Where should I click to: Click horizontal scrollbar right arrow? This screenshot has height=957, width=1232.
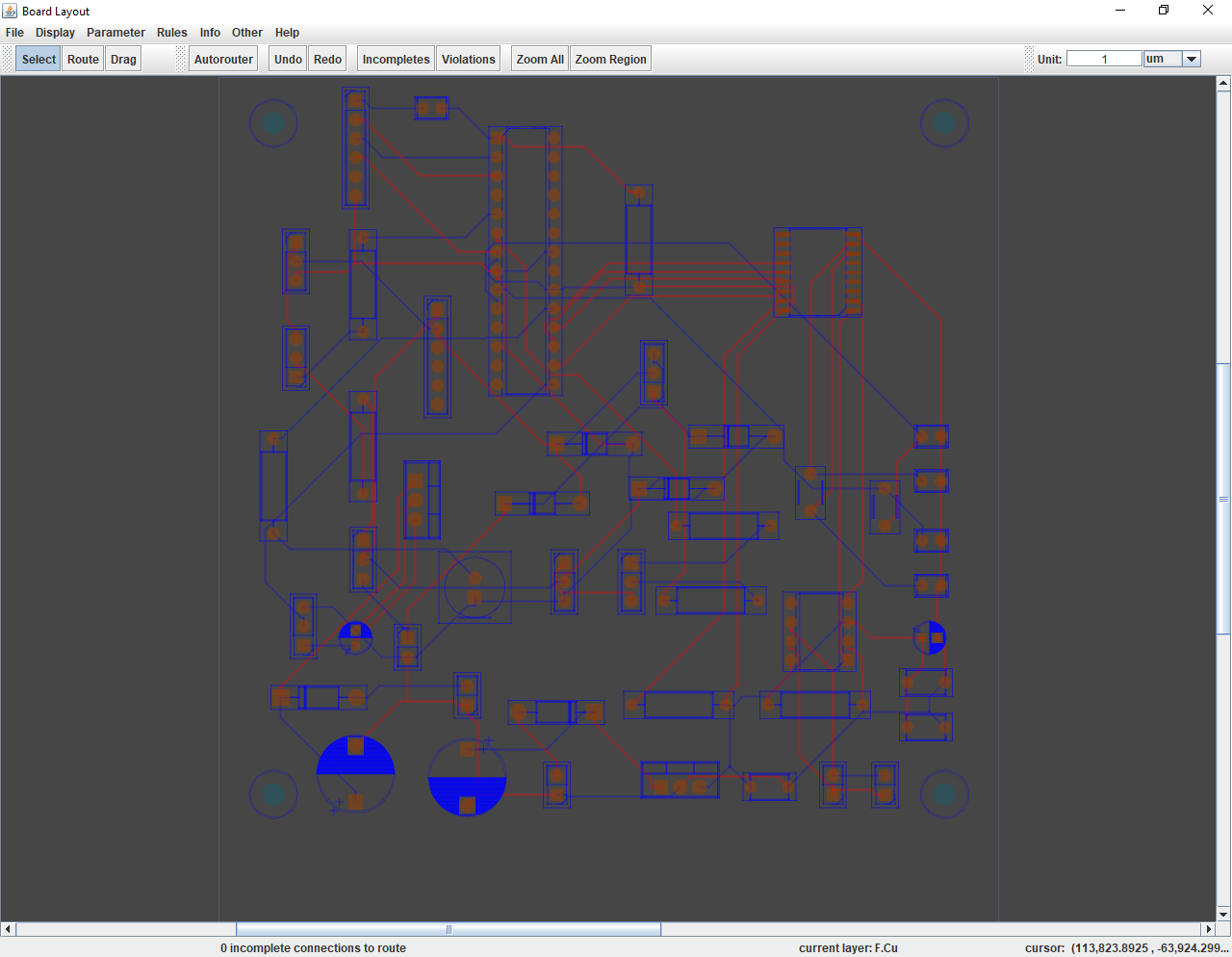pos(1209,929)
